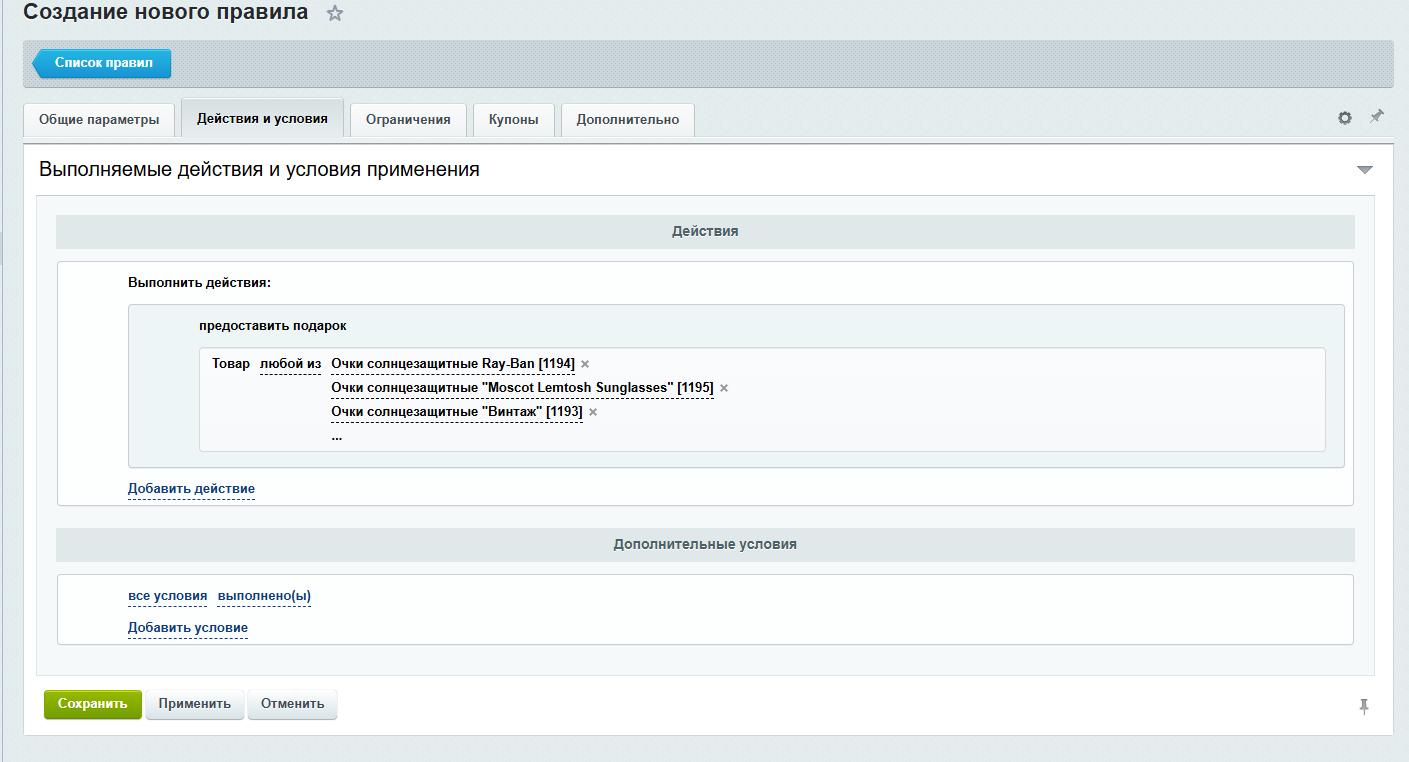
Task: Go to the Купоны tab
Action: tap(513, 119)
